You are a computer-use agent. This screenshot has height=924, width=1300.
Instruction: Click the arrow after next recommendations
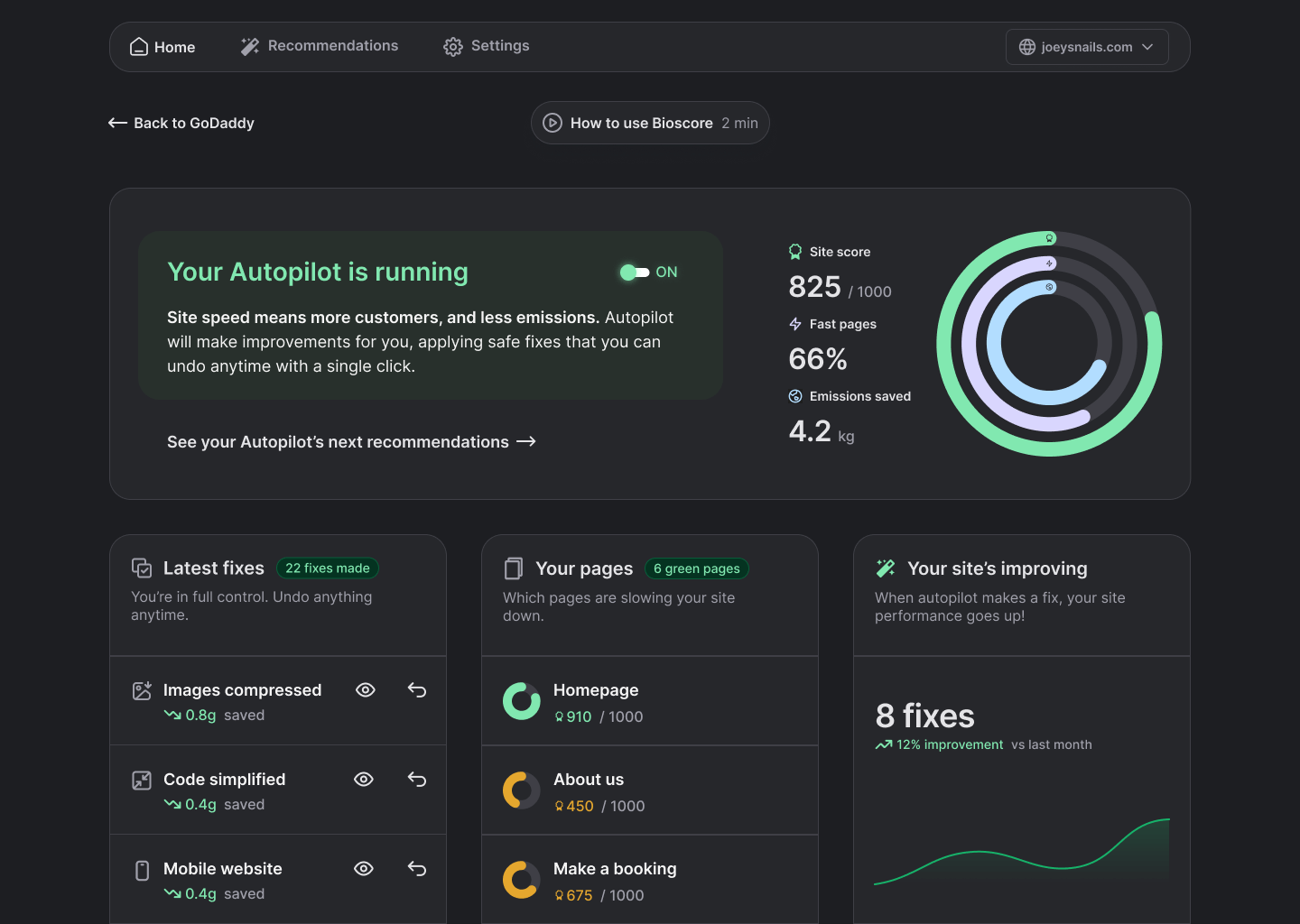[526, 441]
